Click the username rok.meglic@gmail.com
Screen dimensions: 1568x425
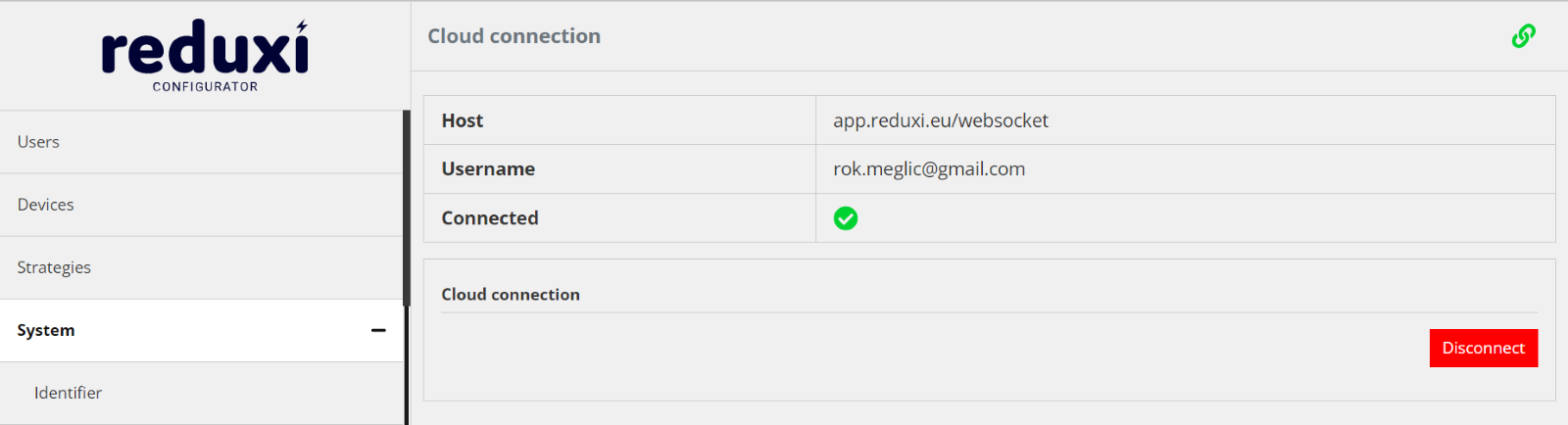click(929, 169)
